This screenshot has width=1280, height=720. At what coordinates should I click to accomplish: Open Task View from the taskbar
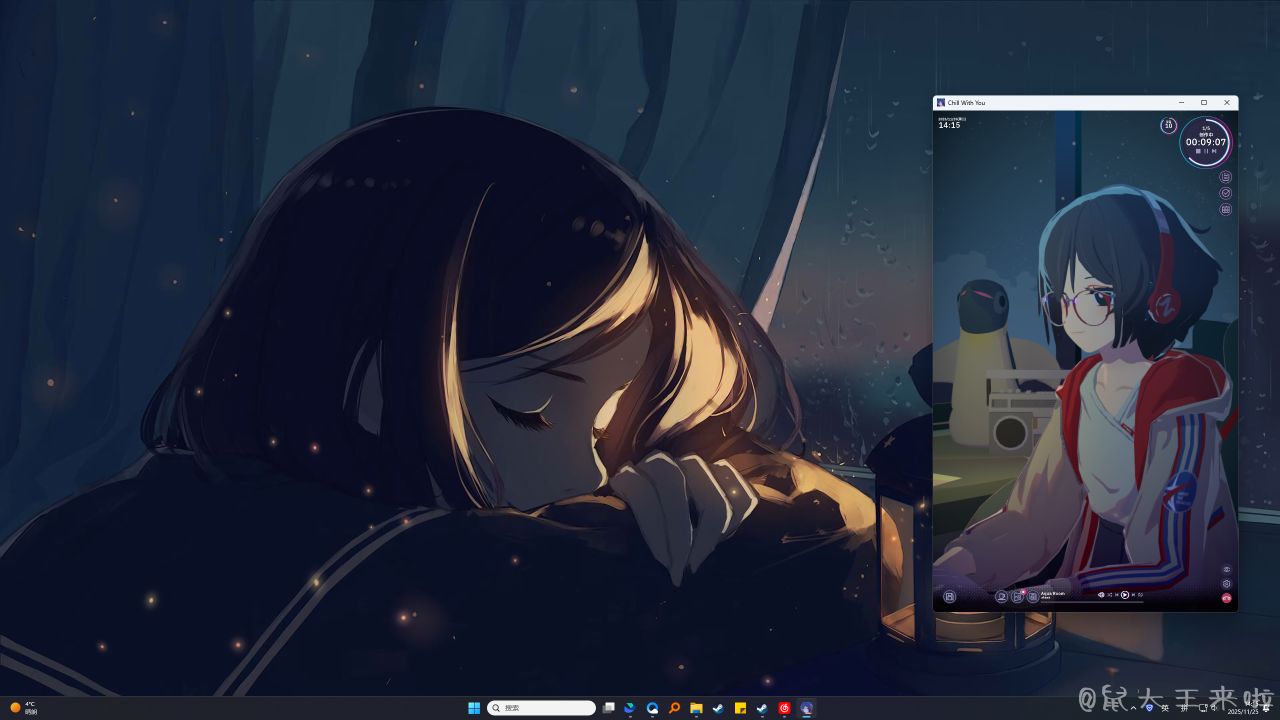(x=608, y=708)
